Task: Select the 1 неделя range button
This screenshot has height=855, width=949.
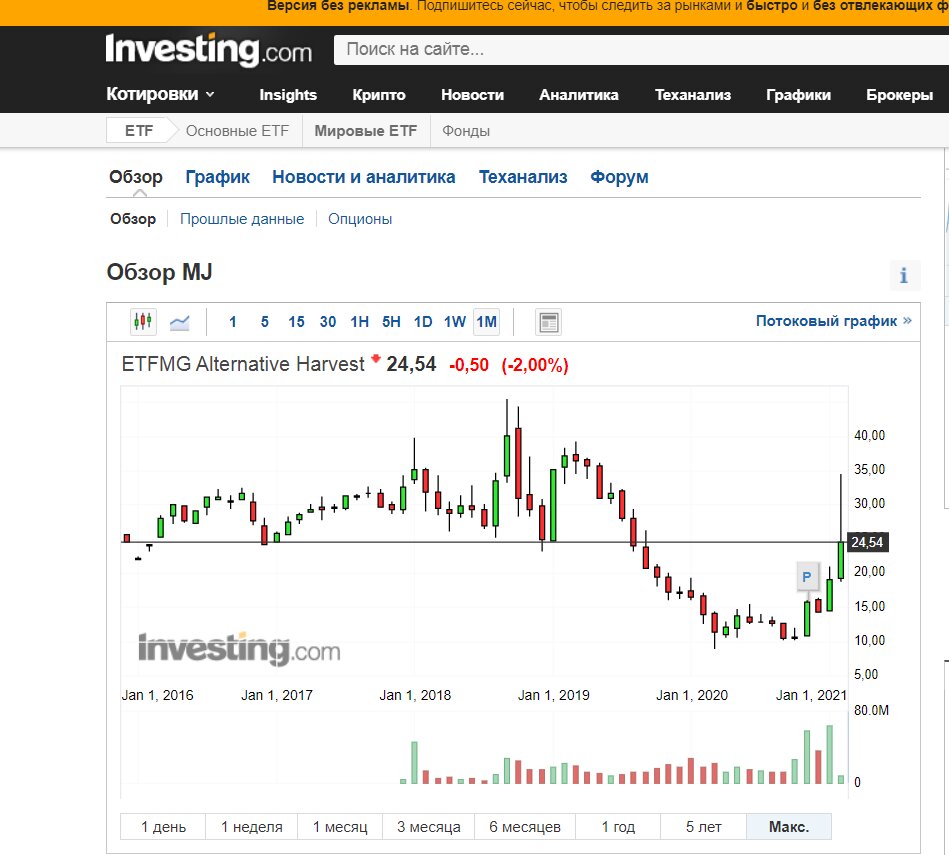Action: click(x=251, y=827)
